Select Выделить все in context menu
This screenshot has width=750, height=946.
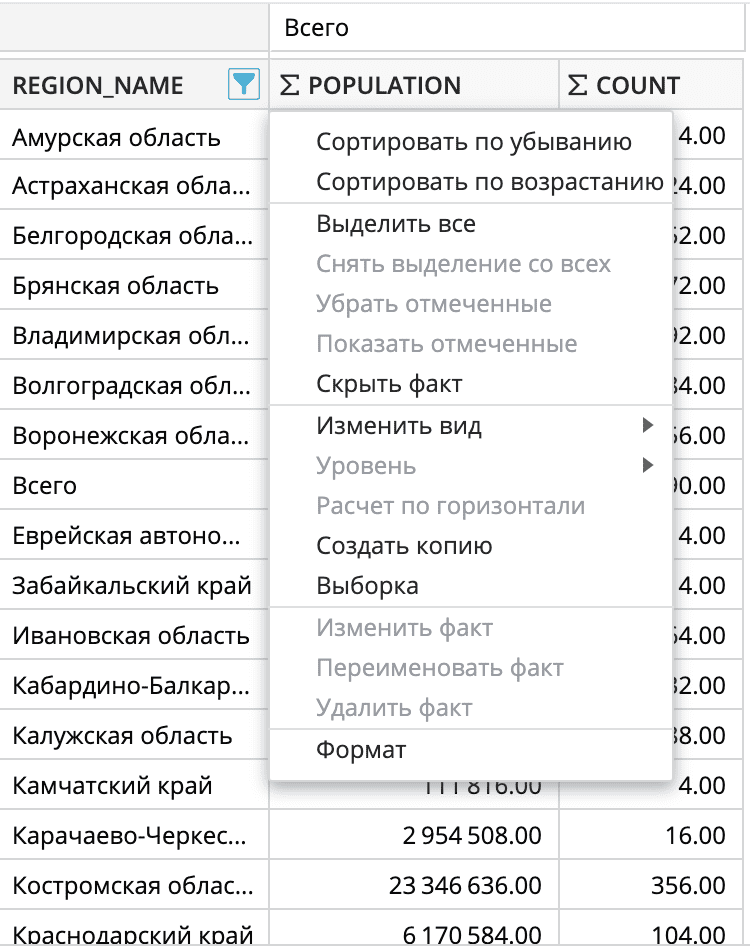point(396,224)
